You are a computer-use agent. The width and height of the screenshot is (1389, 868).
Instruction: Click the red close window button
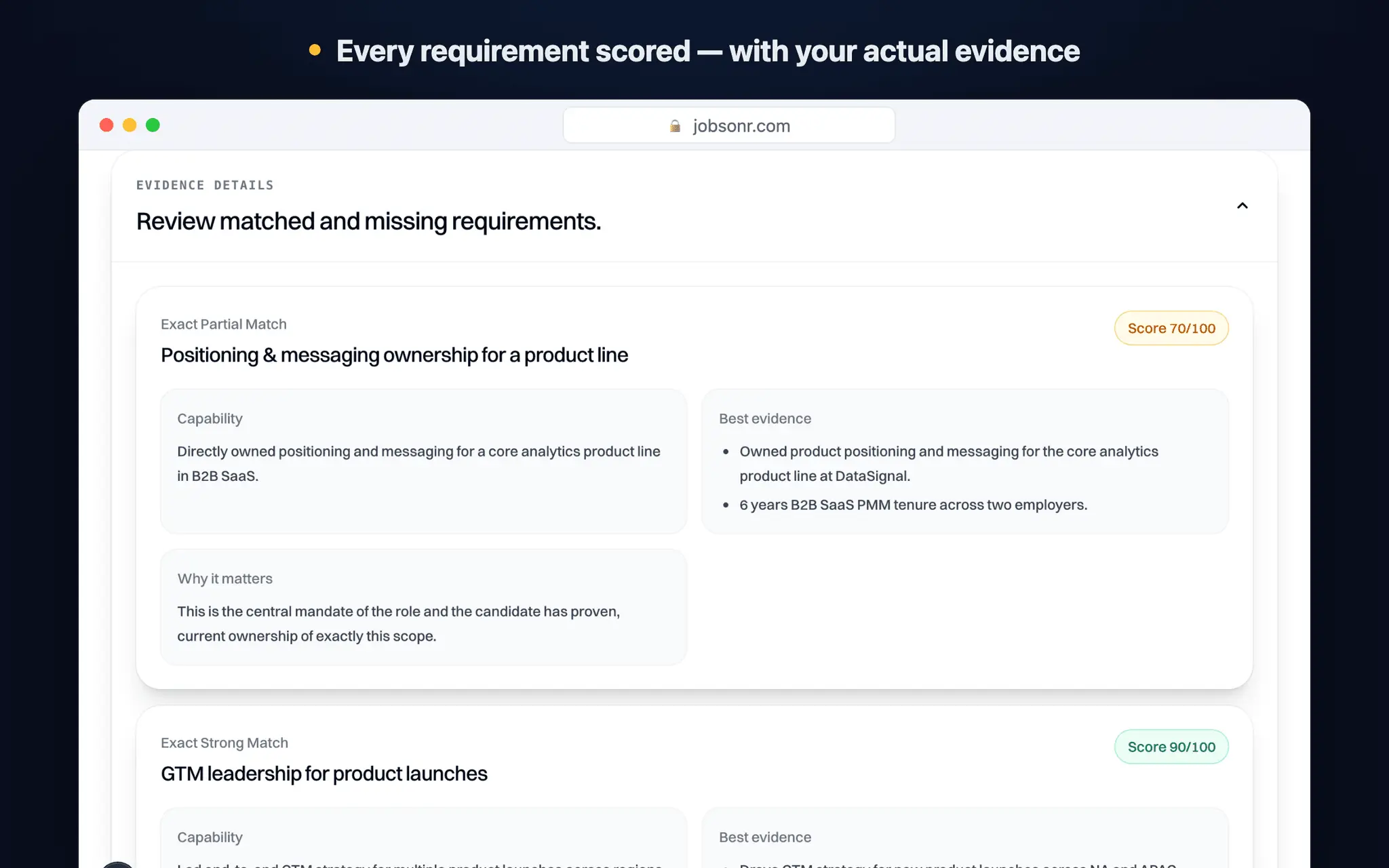tap(106, 125)
